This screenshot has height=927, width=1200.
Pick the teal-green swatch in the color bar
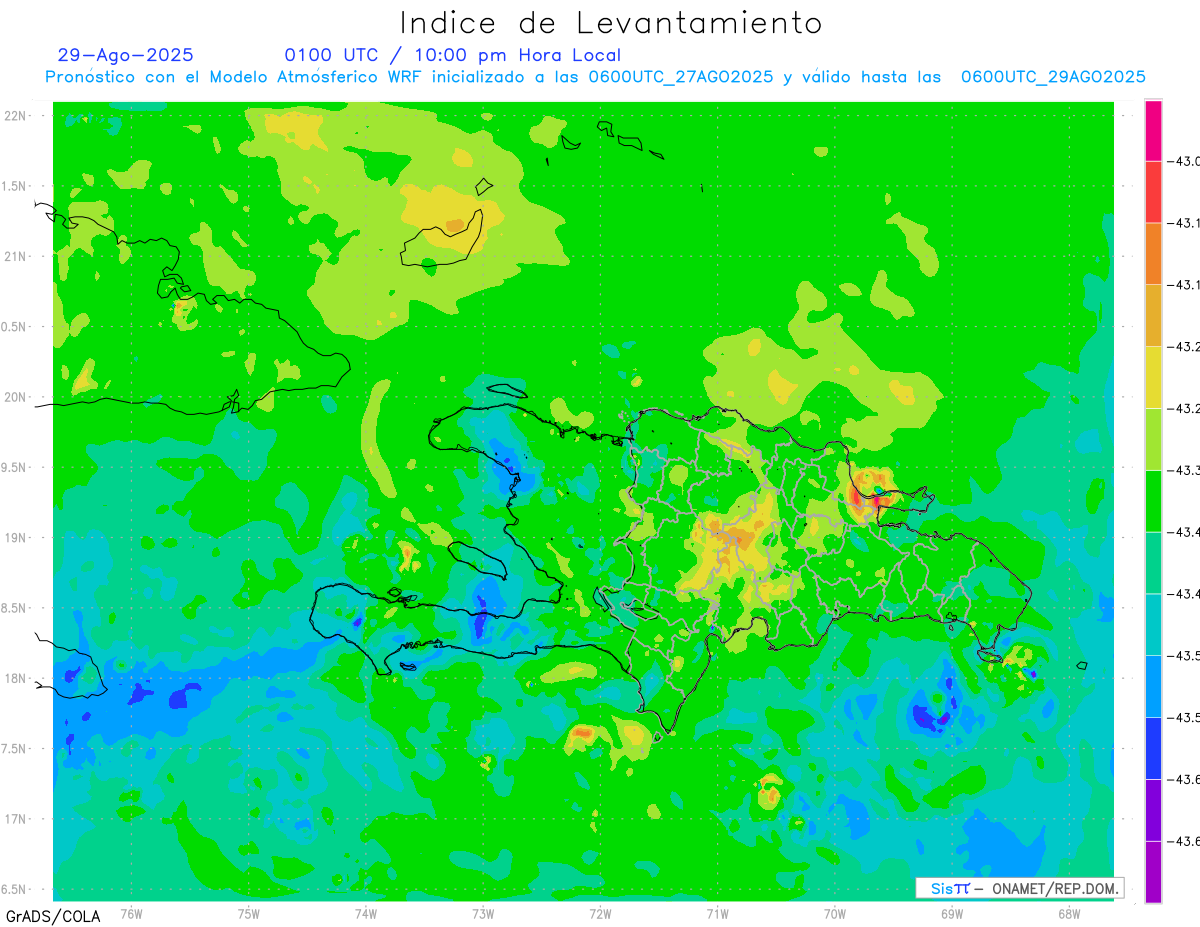coord(1153,562)
